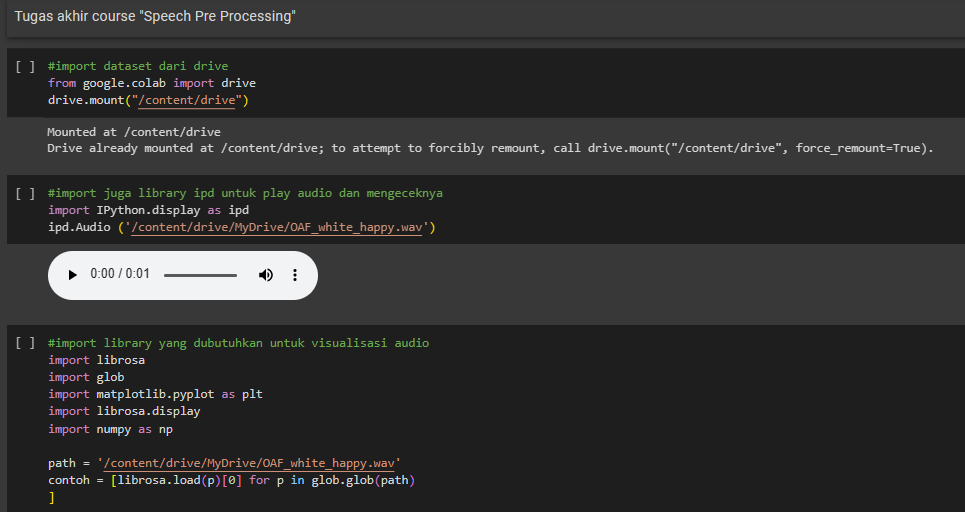Viewport: 965px width, 512px height.
Task: Click the "import IPython.display as ipd" line
Action: (148, 211)
